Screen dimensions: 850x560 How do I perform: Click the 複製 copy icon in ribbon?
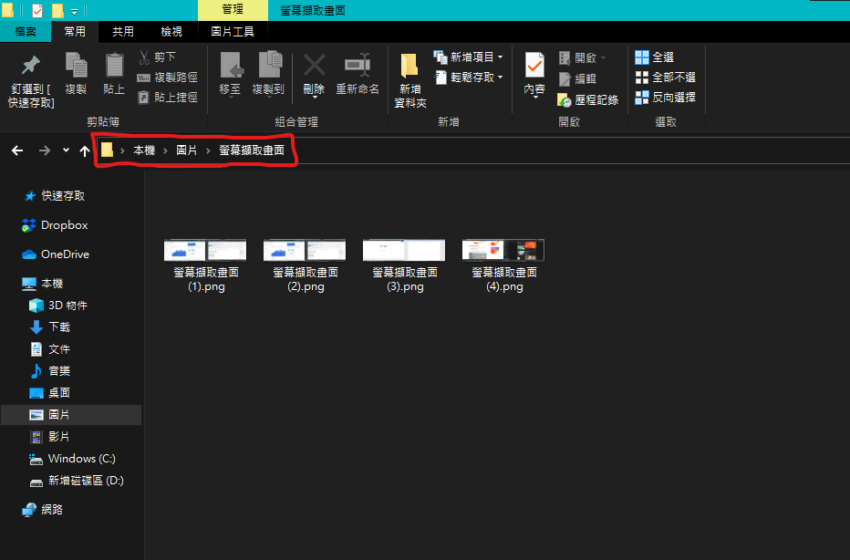coord(76,66)
